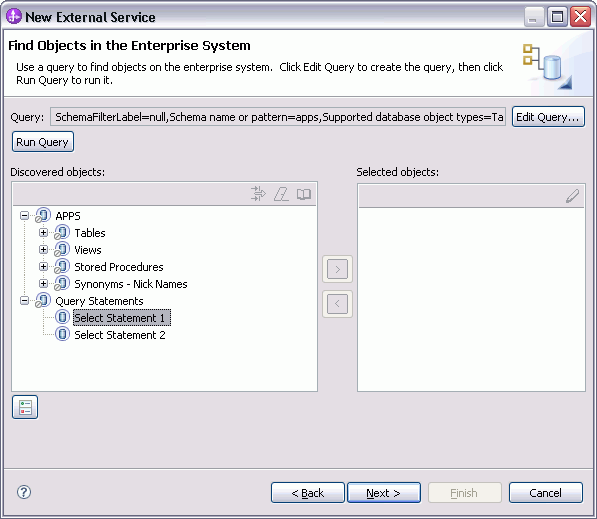Select Select Statement 2 in tree

click(120, 335)
